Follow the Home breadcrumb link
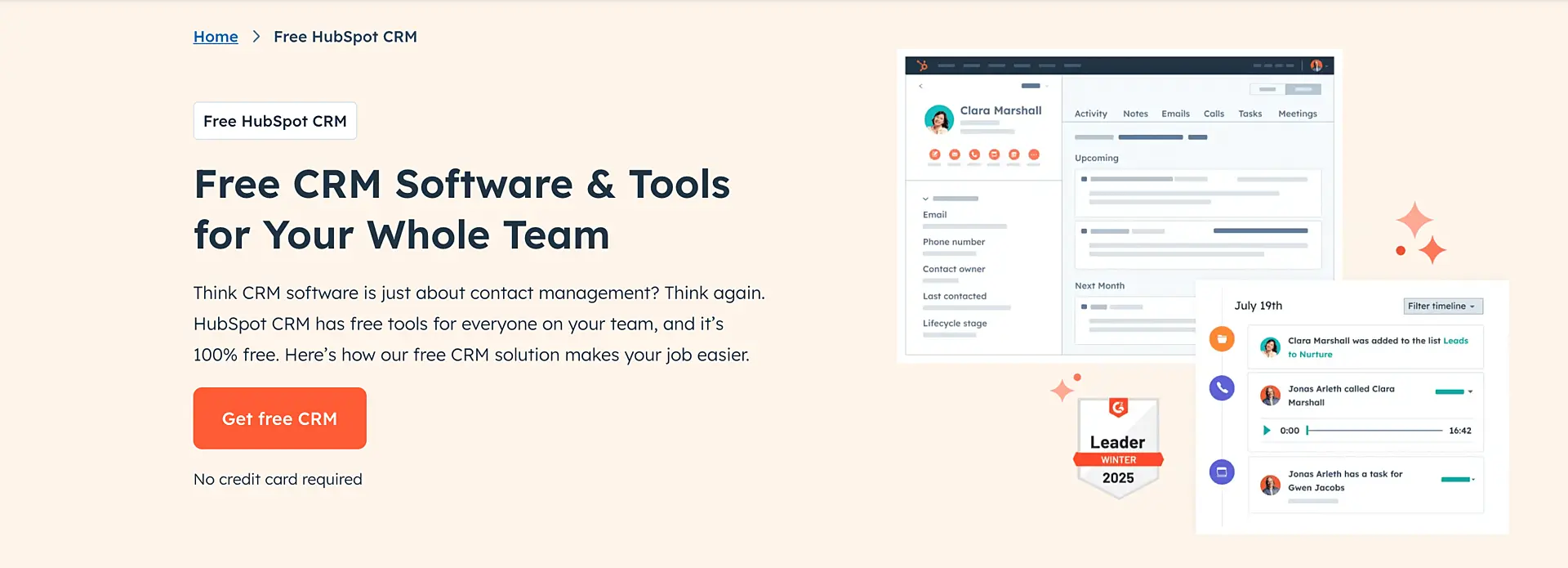1568x568 pixels. coord(216,37)
